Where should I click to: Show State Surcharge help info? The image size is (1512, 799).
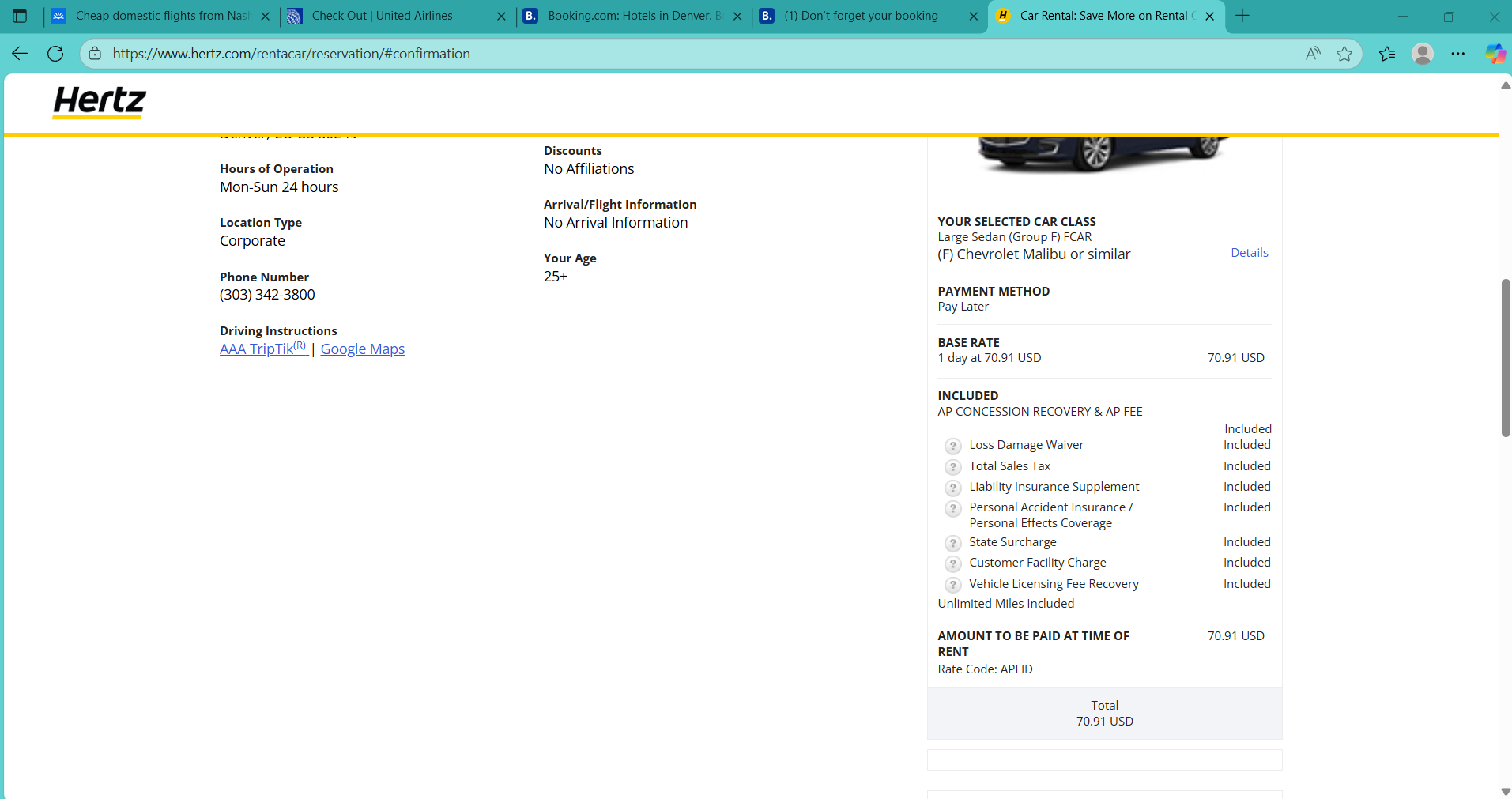click(x=953, y=543)
